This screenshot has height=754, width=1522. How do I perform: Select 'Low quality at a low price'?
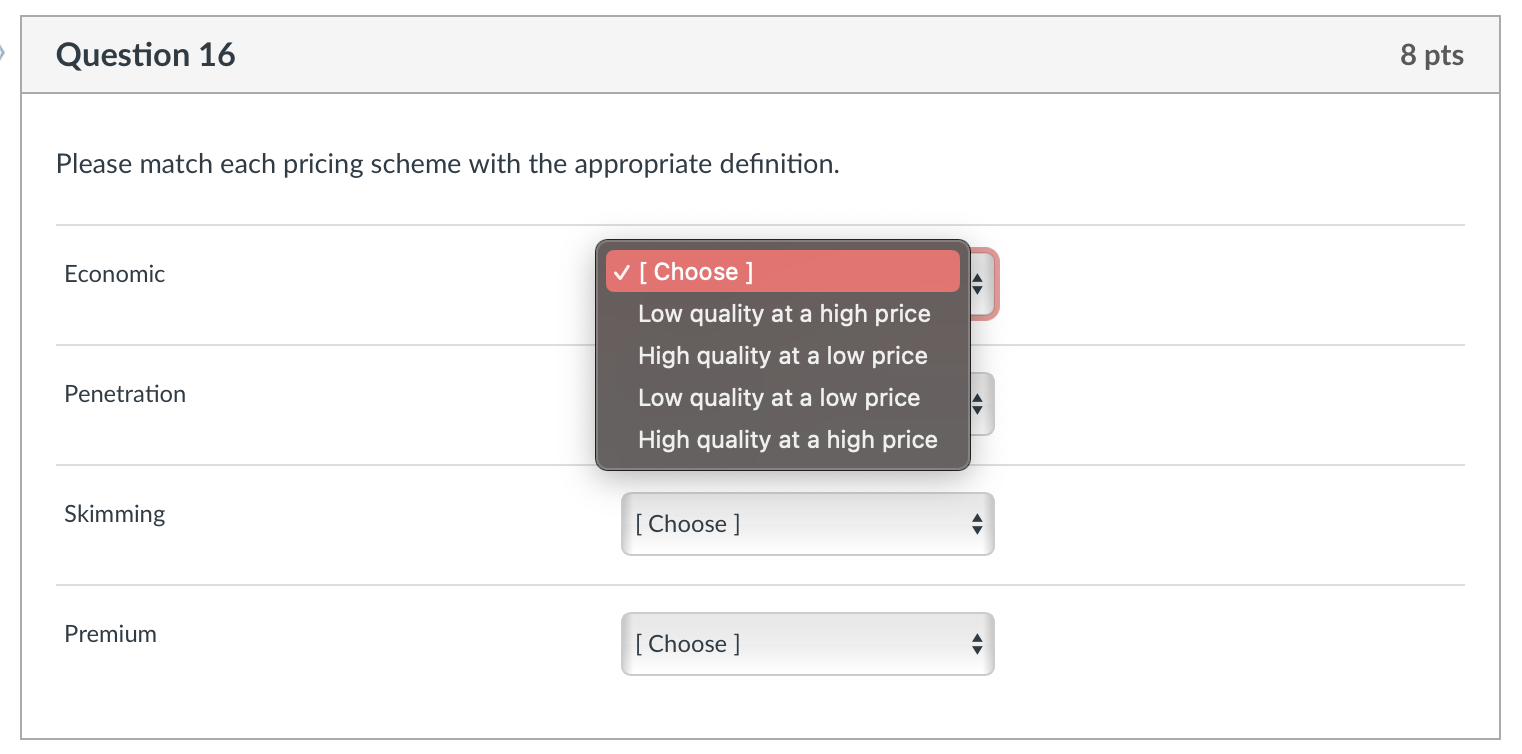(x=779, y=397)
